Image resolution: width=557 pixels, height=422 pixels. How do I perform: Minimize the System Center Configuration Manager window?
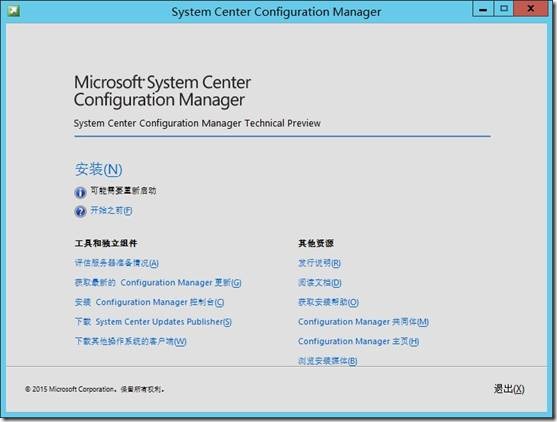pos(483,9)
